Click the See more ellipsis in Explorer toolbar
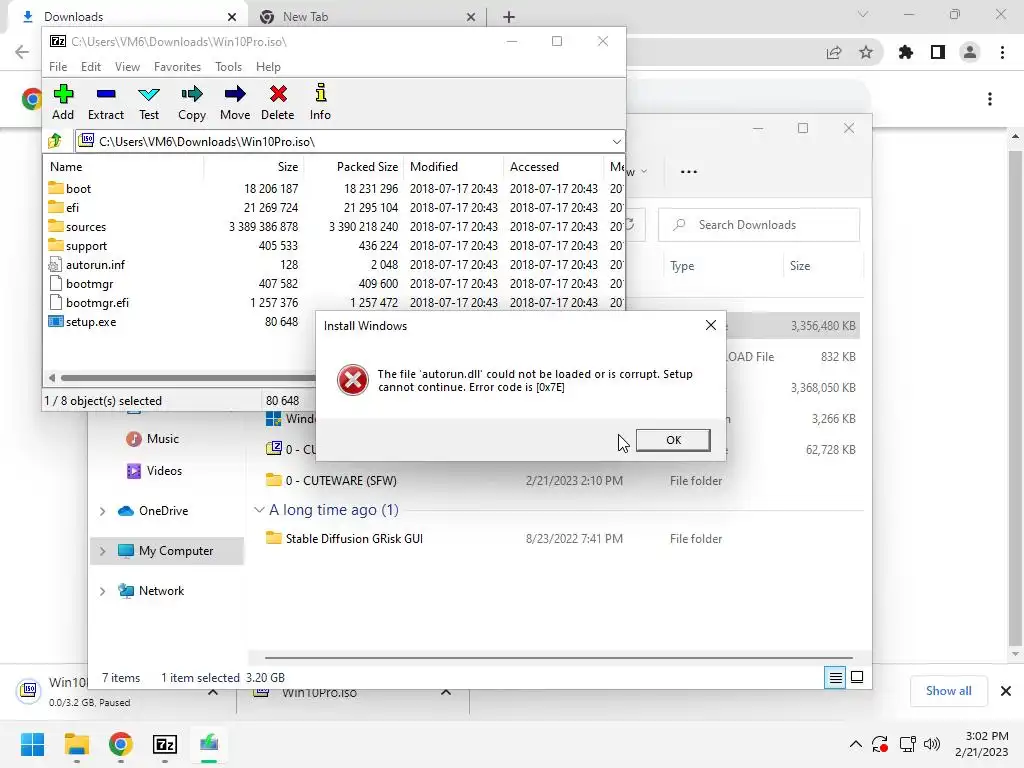 pos(688,171)
